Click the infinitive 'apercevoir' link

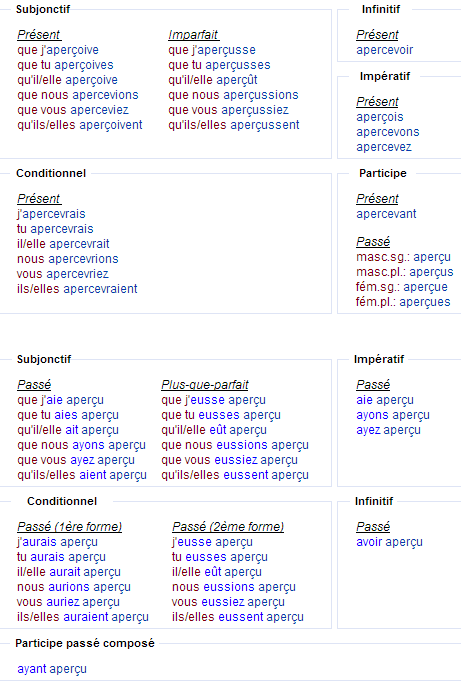coord(384,50)
